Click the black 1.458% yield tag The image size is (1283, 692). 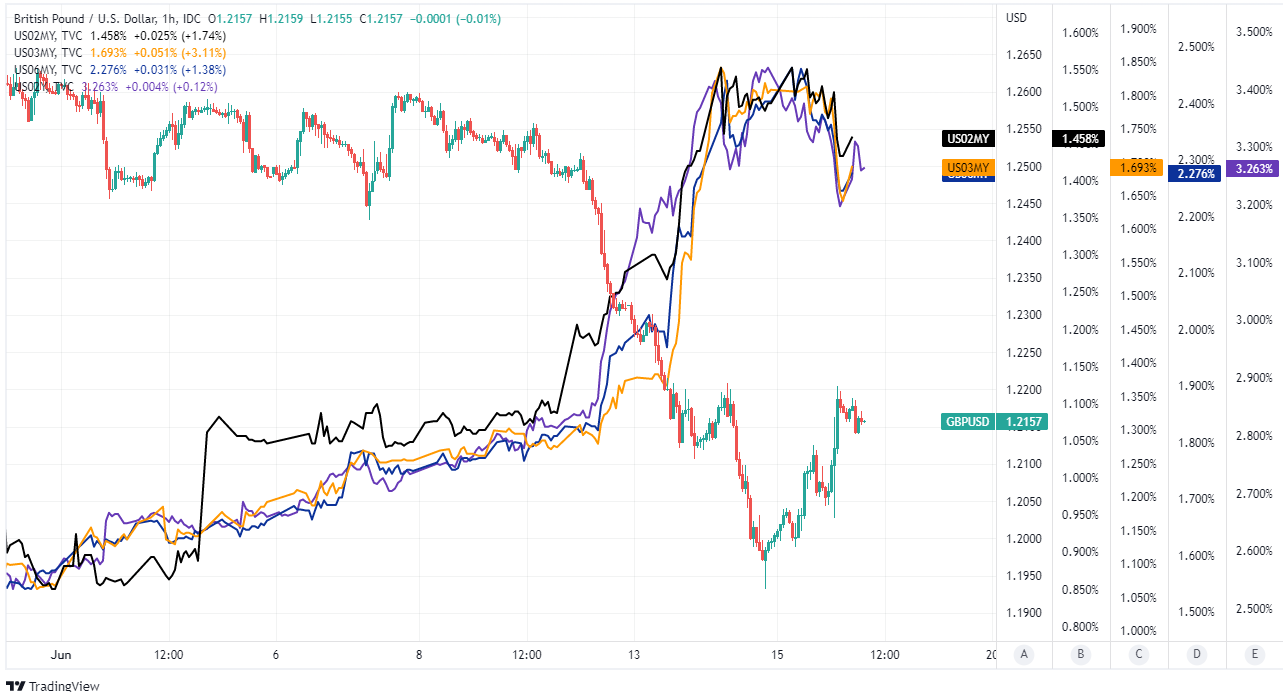point(1081,139)
